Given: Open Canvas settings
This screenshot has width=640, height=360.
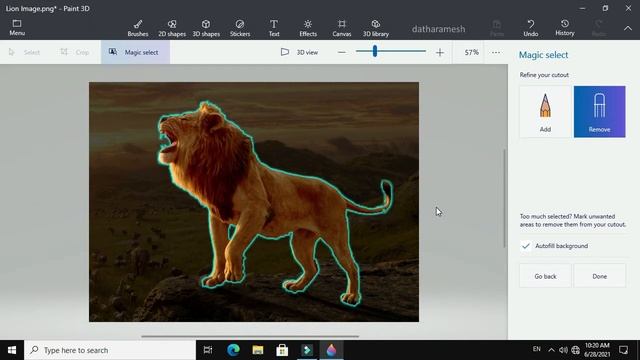Looking at the screenshot, I should click(342, 28).
